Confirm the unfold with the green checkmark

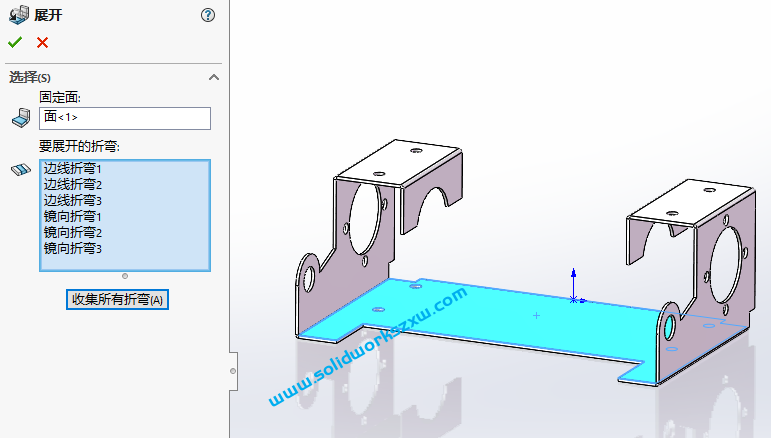pos(15,43)
